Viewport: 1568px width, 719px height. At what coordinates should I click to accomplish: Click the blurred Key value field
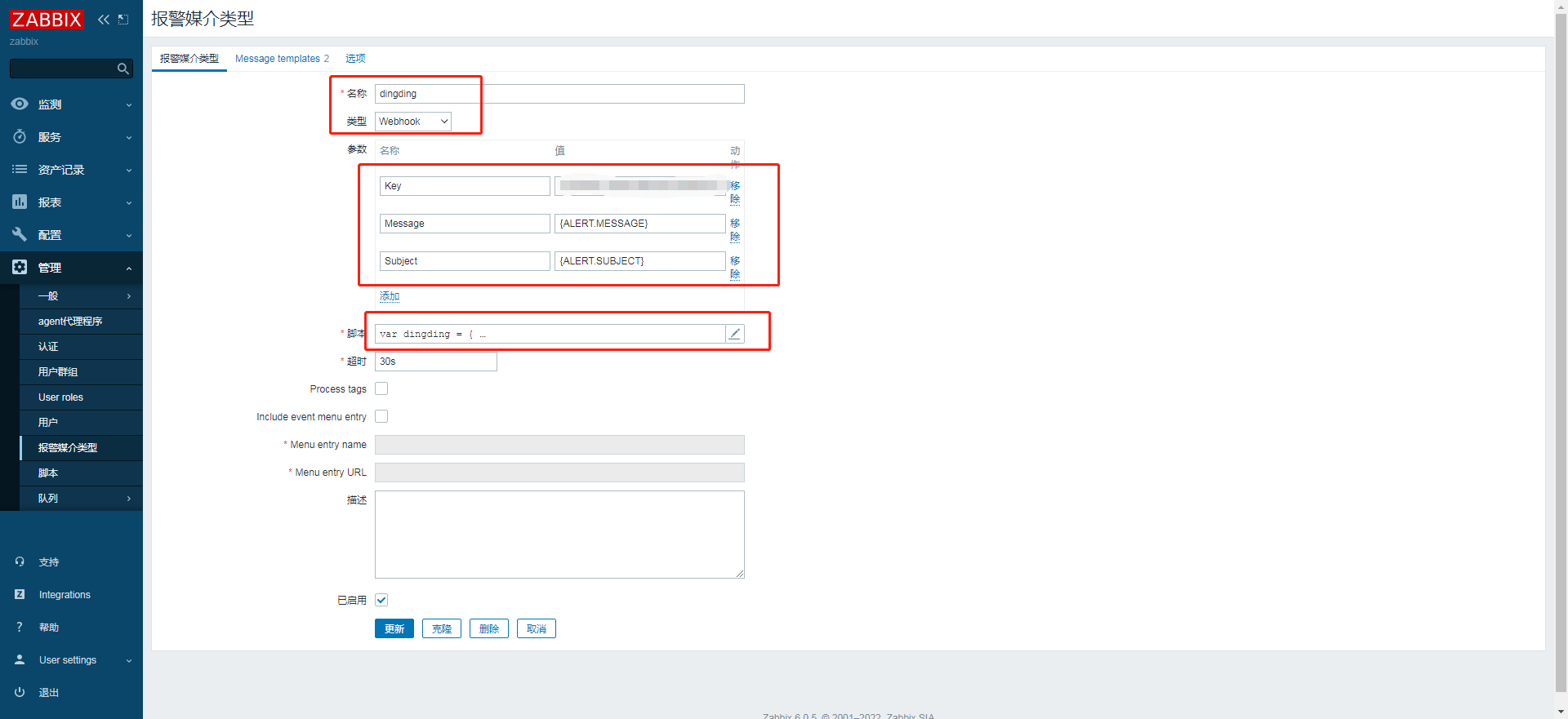[x=640, y=186]
